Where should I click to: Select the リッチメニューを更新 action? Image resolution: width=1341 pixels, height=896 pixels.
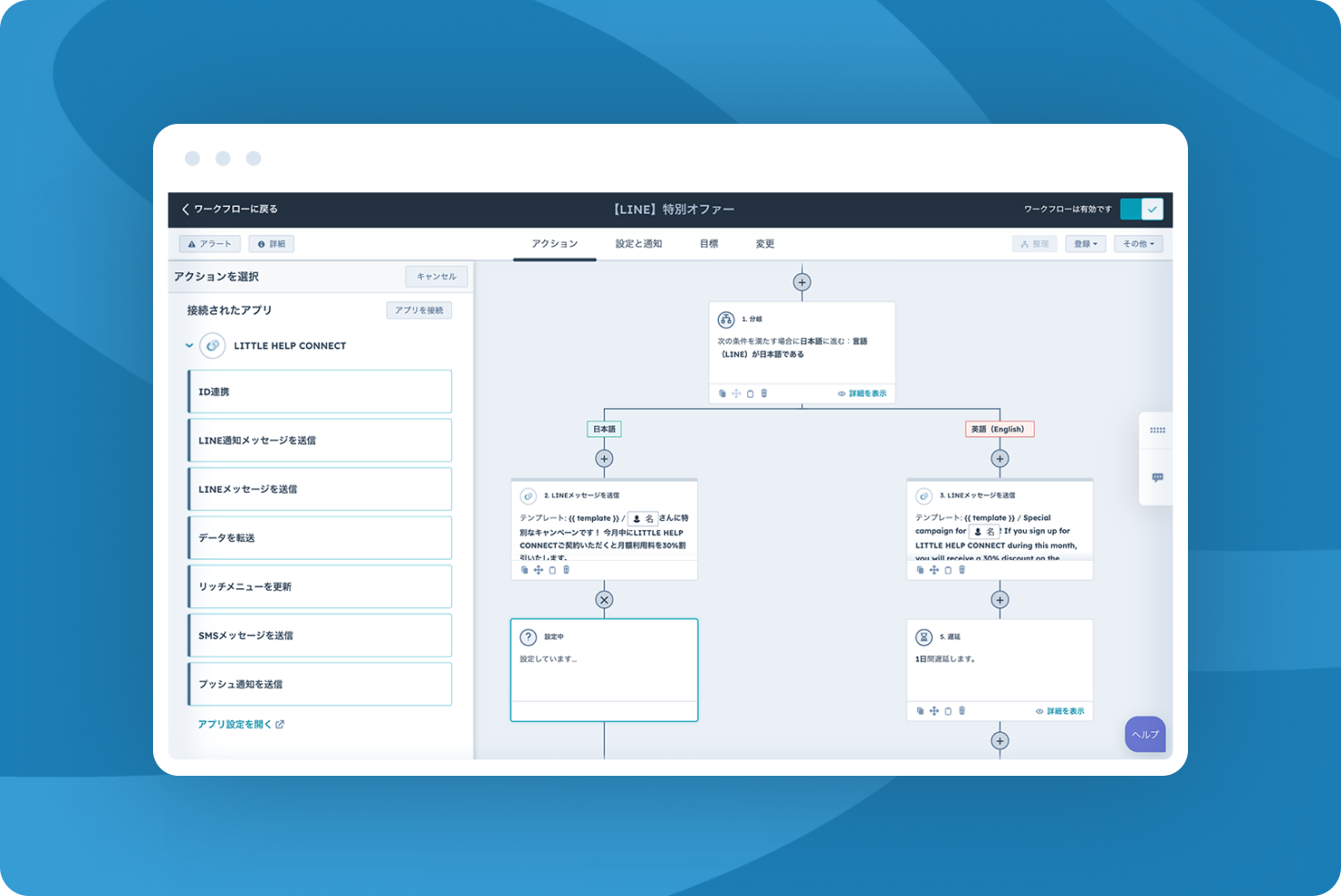coord(320,587)
